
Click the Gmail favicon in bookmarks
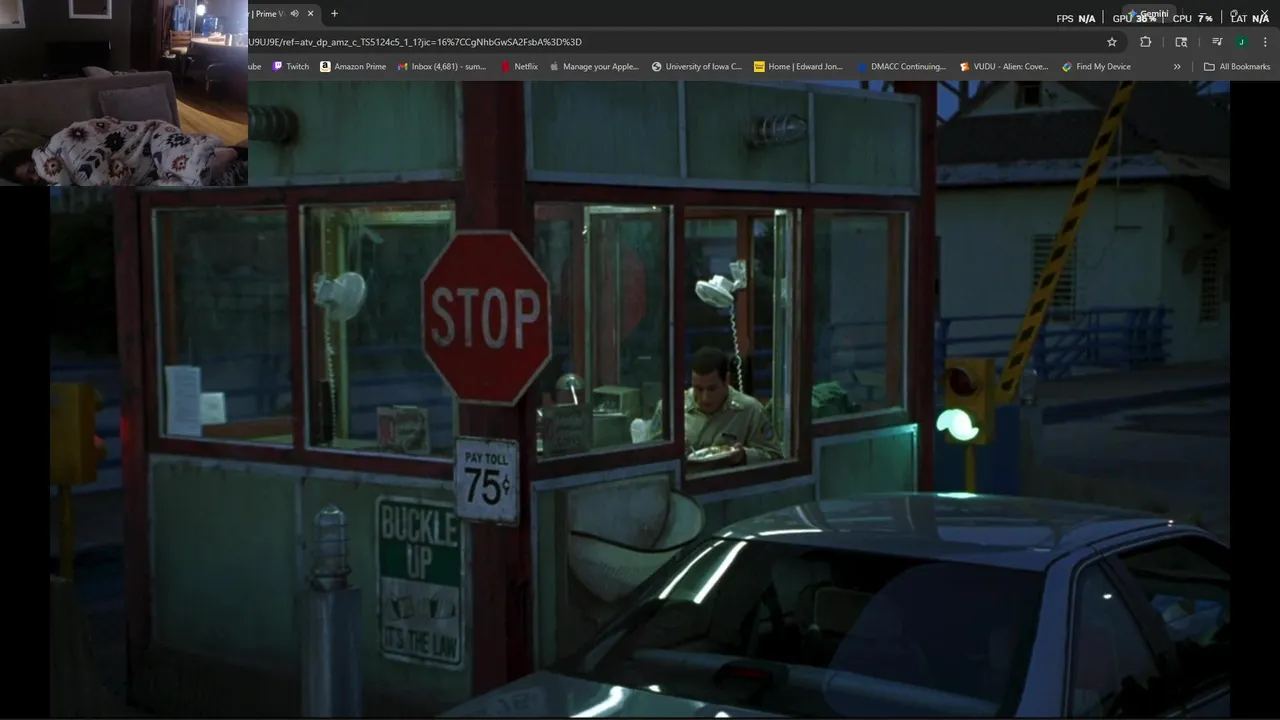point(402,67)
